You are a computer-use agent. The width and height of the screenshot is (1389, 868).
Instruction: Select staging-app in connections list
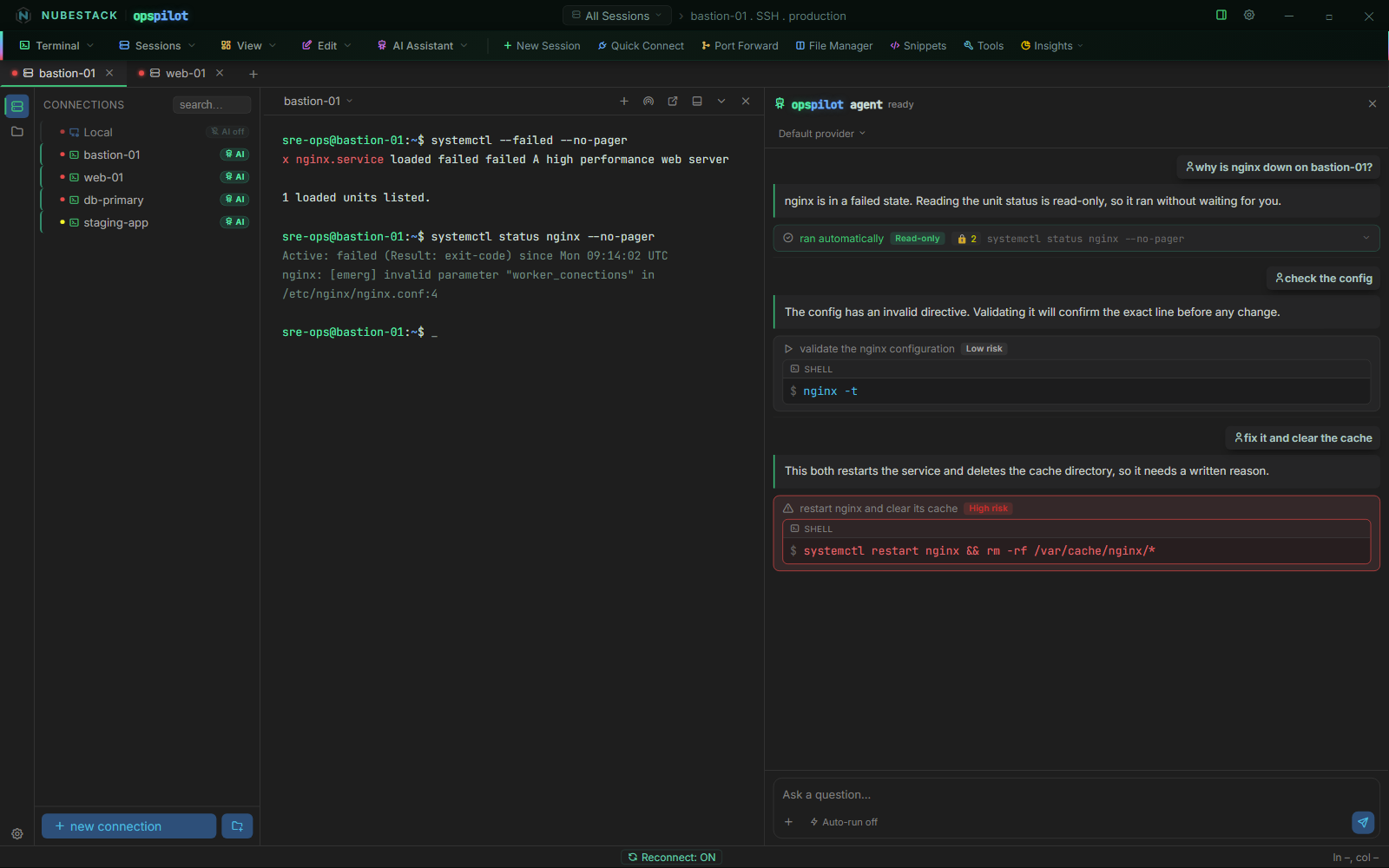click(x=146, y=222)
